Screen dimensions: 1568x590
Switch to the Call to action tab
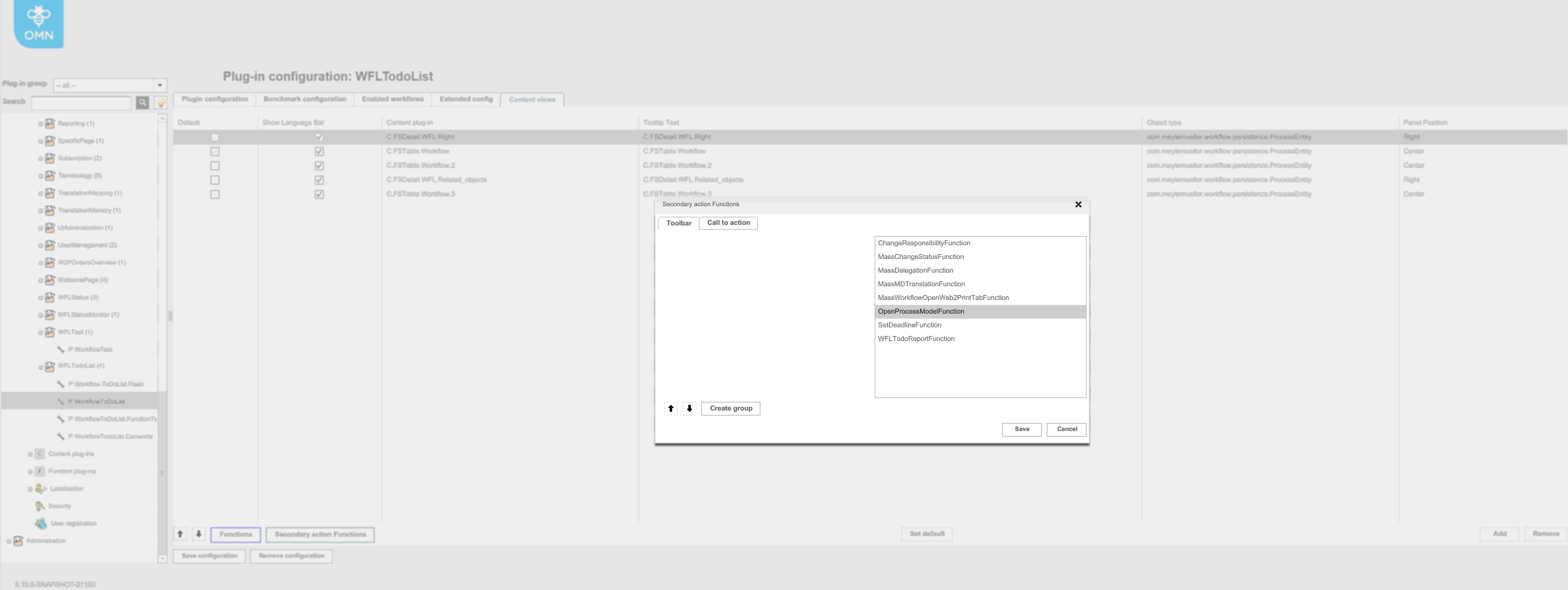coord(729,223)
